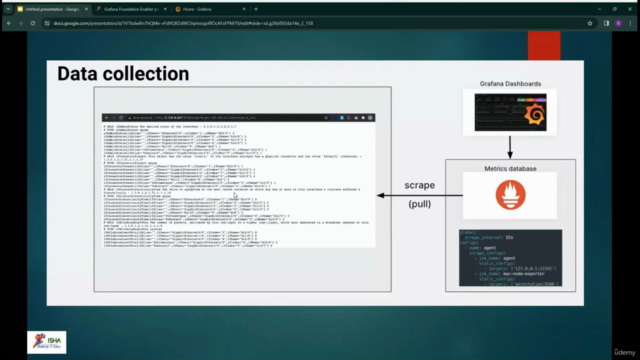Click the word scrape beside the arrow

(x=420, y=185)
